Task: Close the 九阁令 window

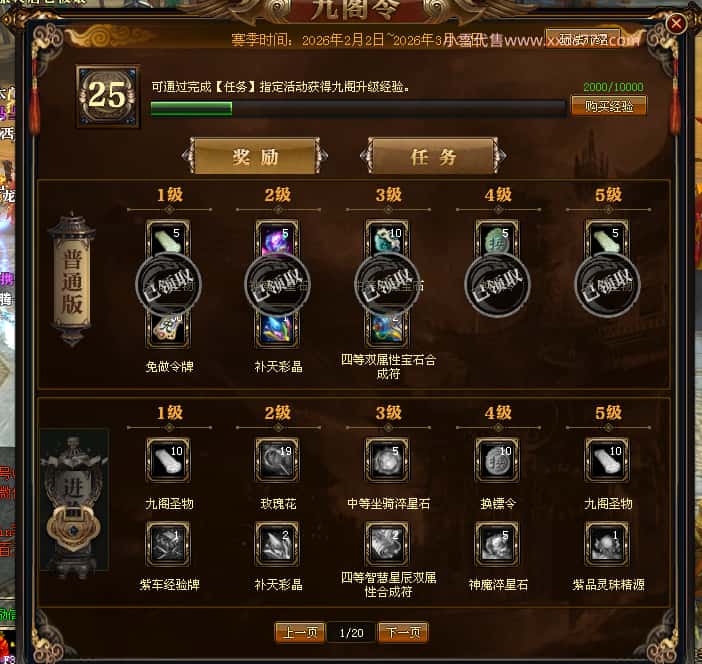Action: [676, 23]
